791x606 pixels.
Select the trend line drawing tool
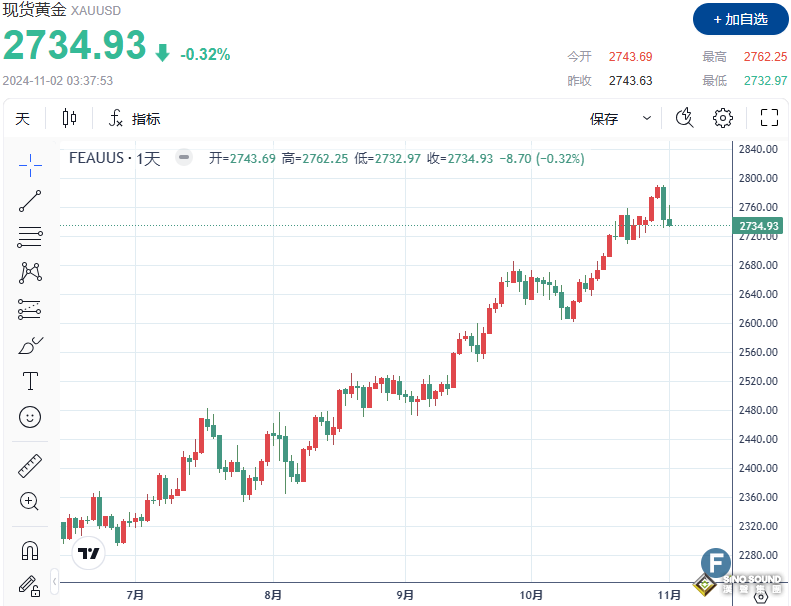[30, 200]
